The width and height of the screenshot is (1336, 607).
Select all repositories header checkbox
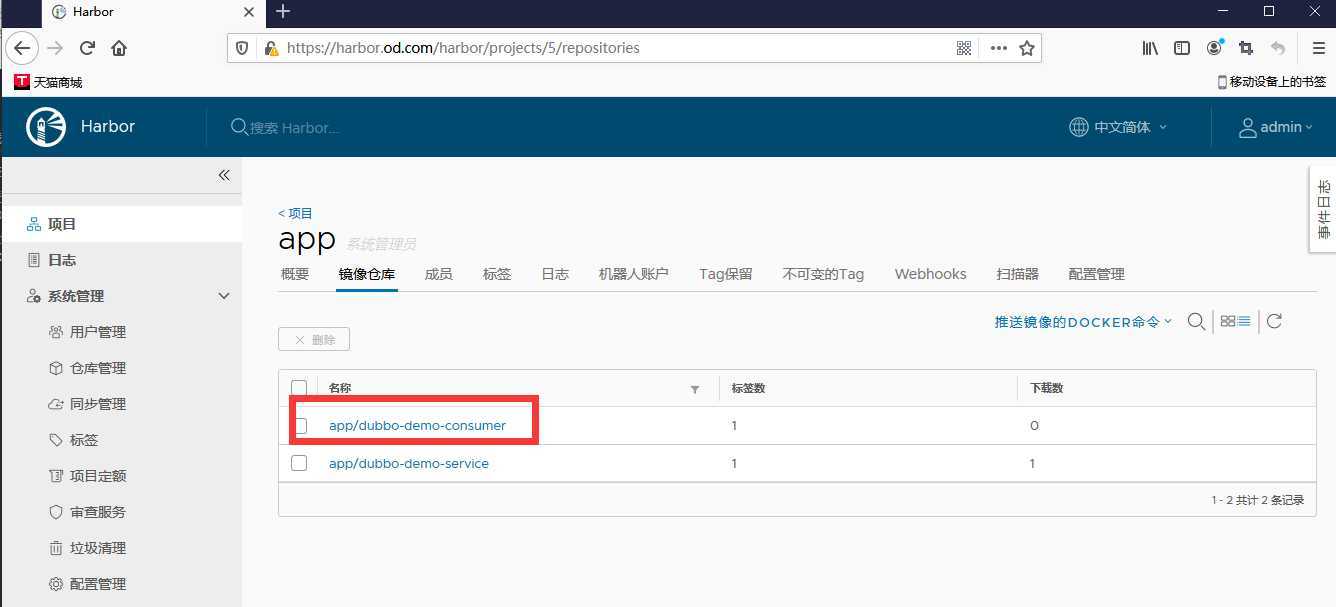pos(299,388)
